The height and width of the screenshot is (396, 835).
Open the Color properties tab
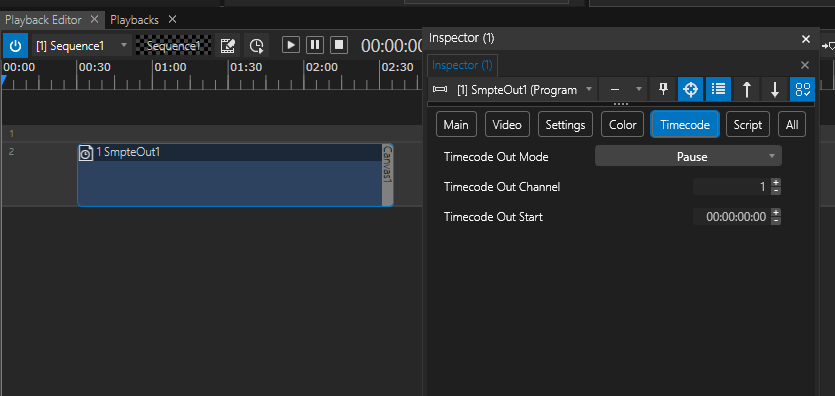[x=623, y=125]
